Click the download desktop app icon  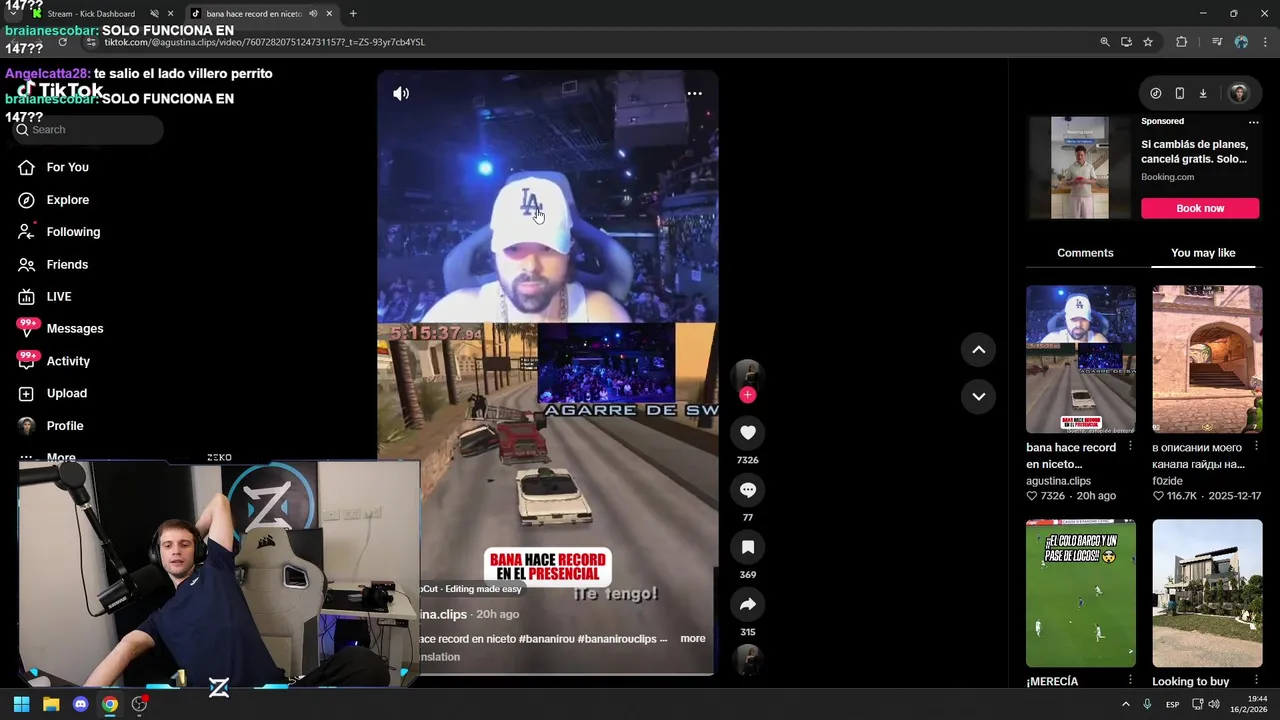tap(1203, 93)
